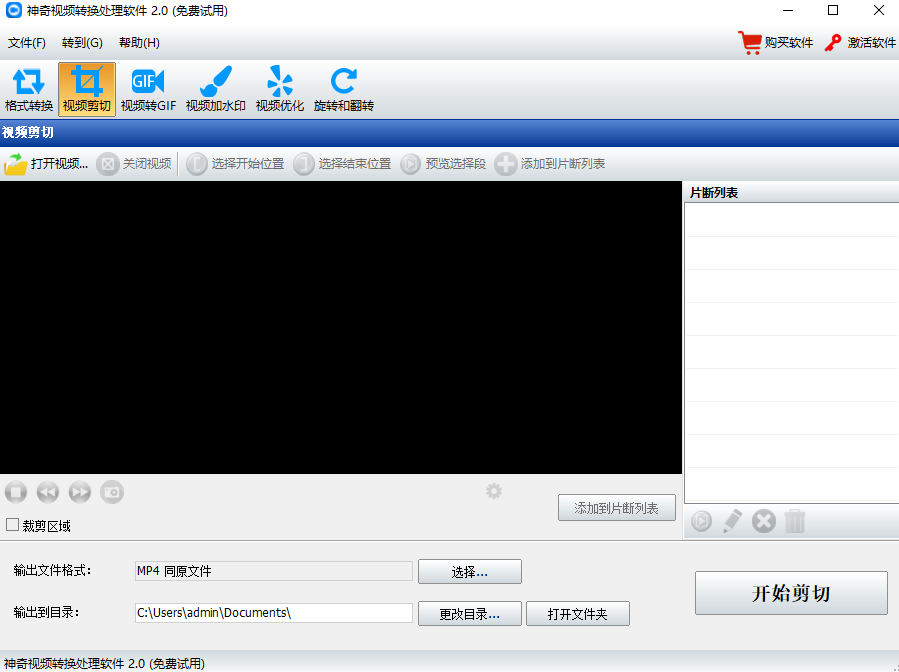Click the gear settings icon below video
Image resolution: width=899 pixels, height=672 pixels.
pyautogui.click(x=494, y=491)
